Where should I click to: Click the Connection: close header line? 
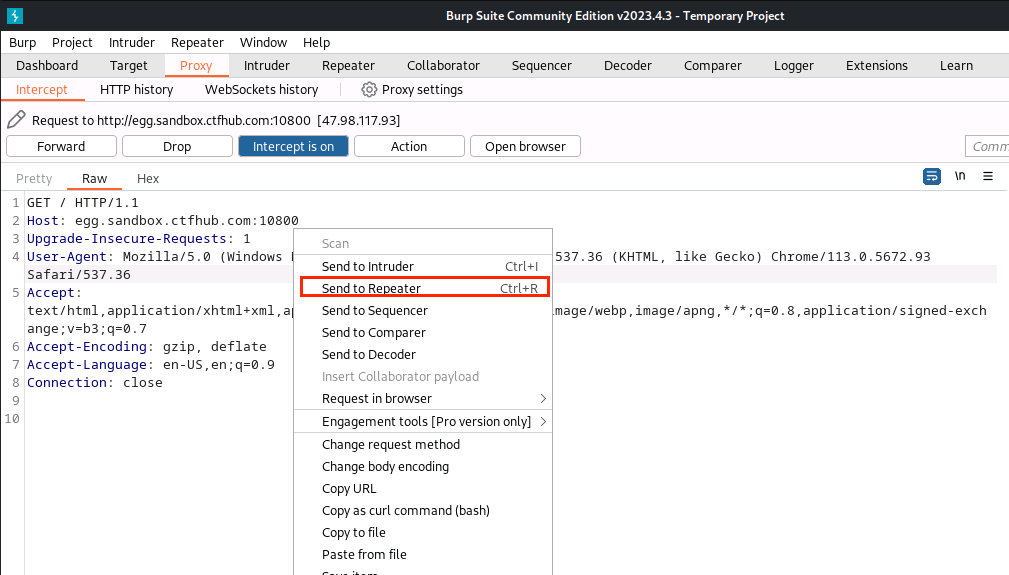pos(95,383)
